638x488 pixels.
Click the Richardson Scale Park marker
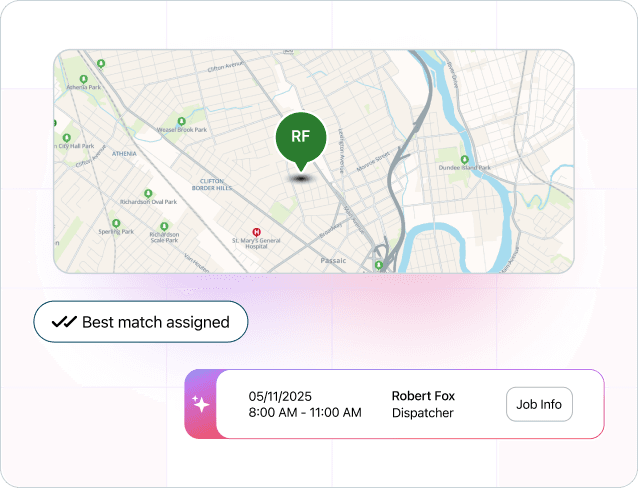pos(162,226)
